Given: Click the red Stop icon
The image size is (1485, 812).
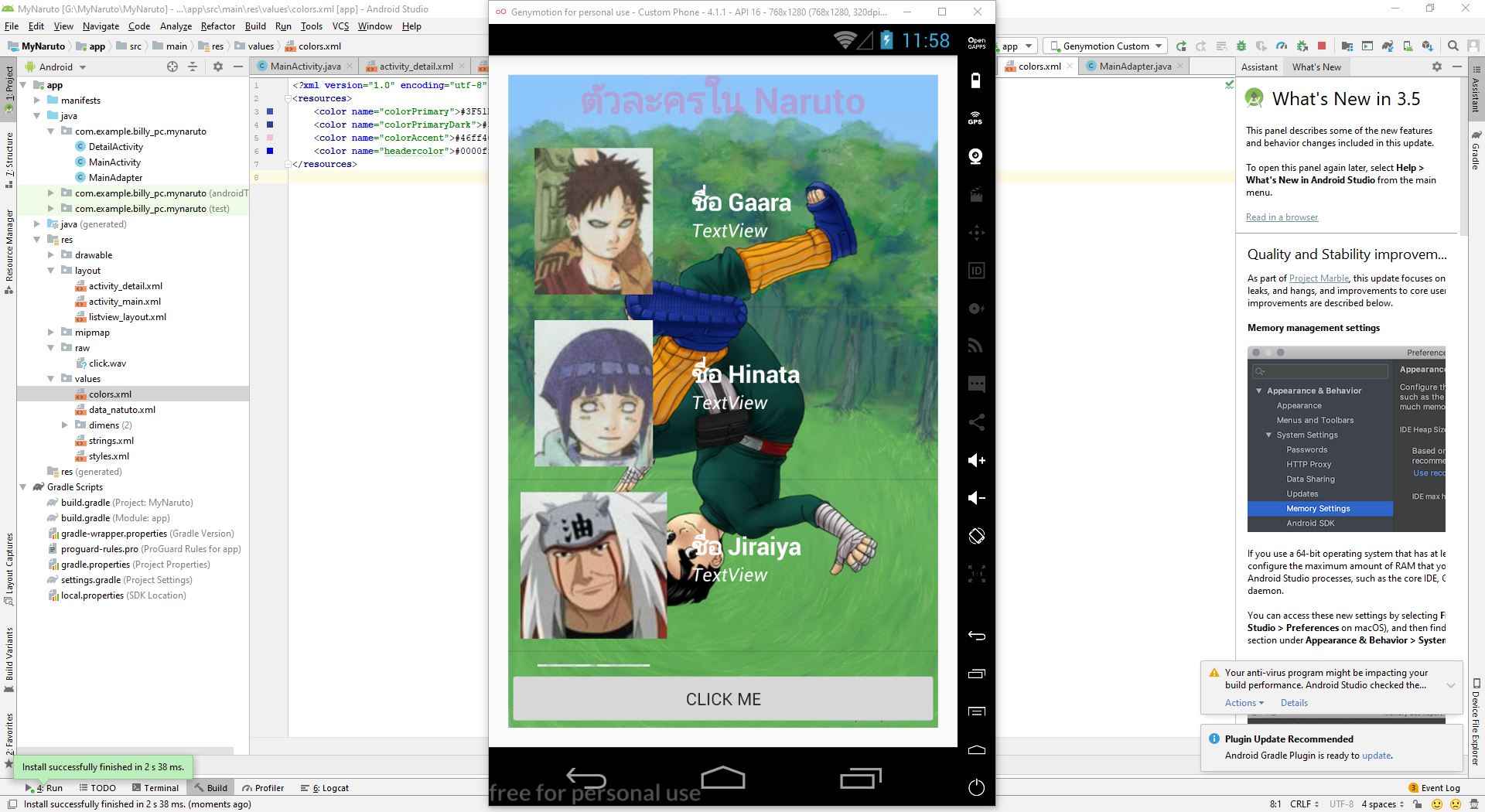Looking at the screenshot, I should pyautogui.click(x=1322, y=46).
